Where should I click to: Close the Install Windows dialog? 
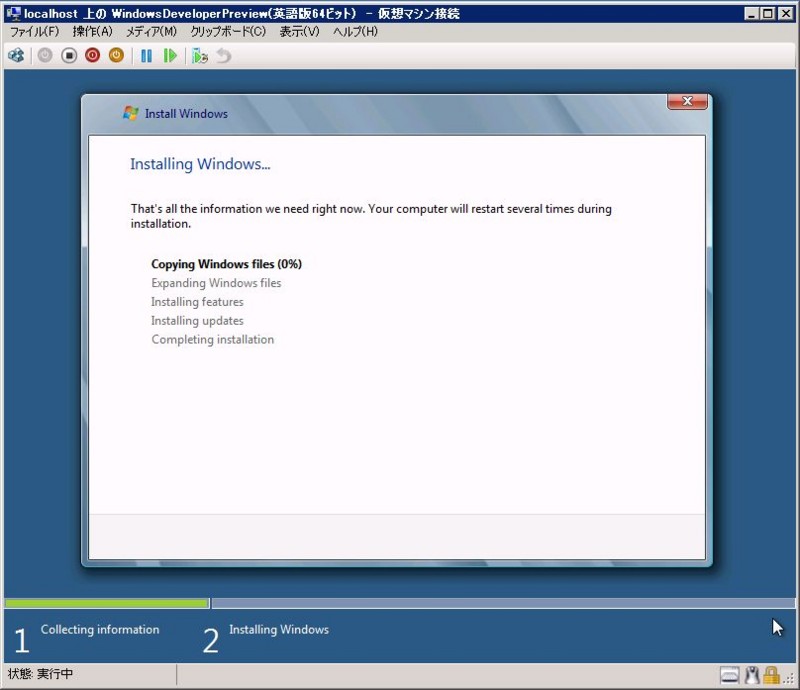click(x=687, y=101)
